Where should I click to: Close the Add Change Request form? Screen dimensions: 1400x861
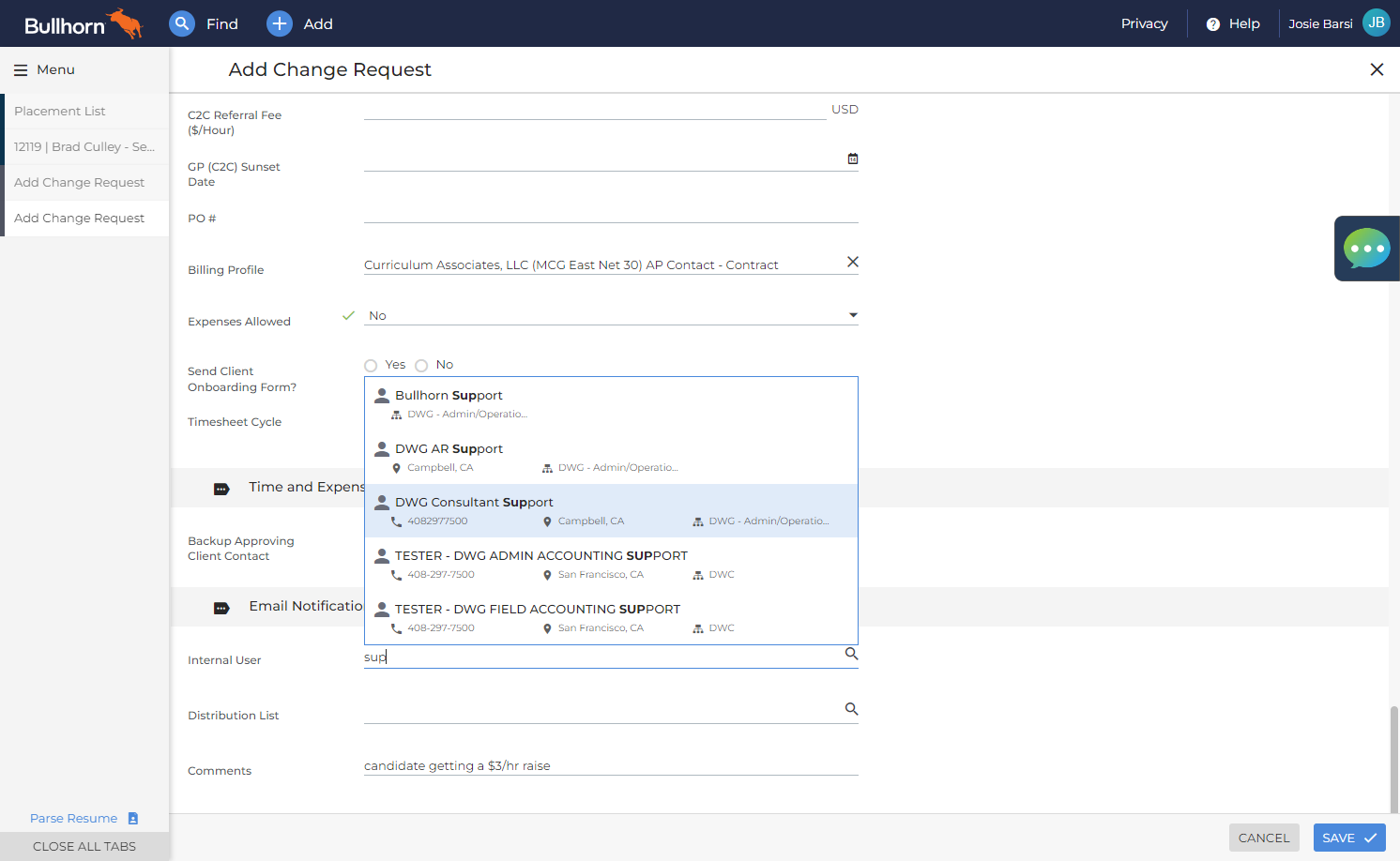tap(1377, 69)
